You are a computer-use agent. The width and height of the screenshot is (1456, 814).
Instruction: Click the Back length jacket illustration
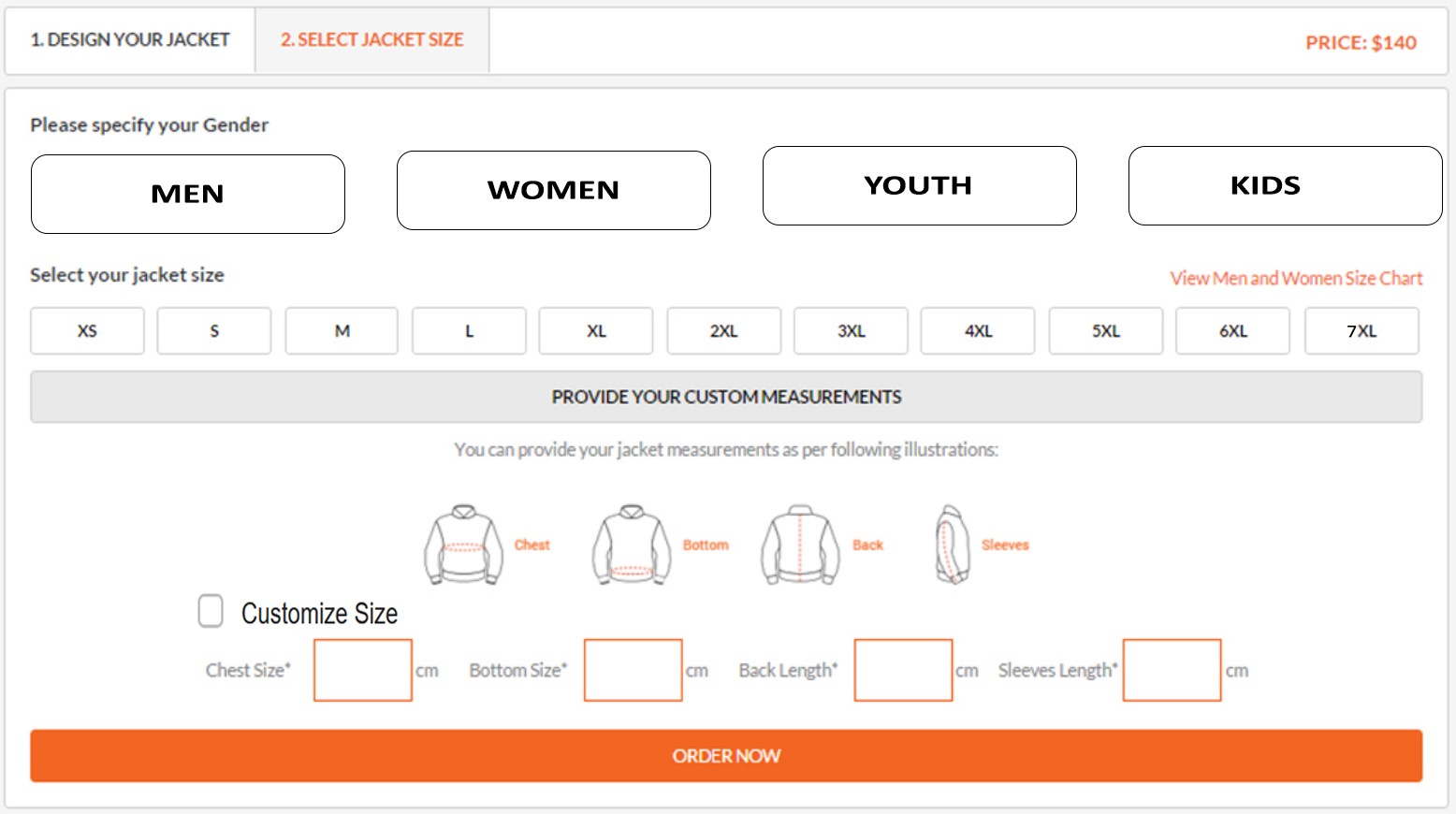(x=799, y=545)
